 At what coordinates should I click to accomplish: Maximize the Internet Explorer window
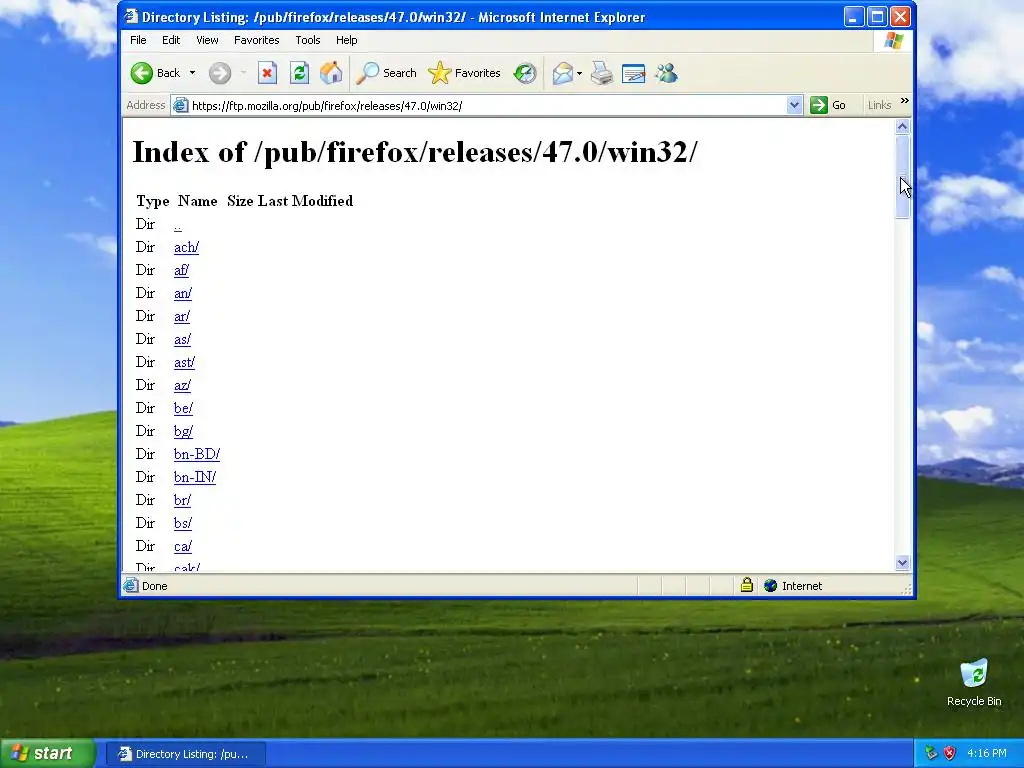click(877, 17)
